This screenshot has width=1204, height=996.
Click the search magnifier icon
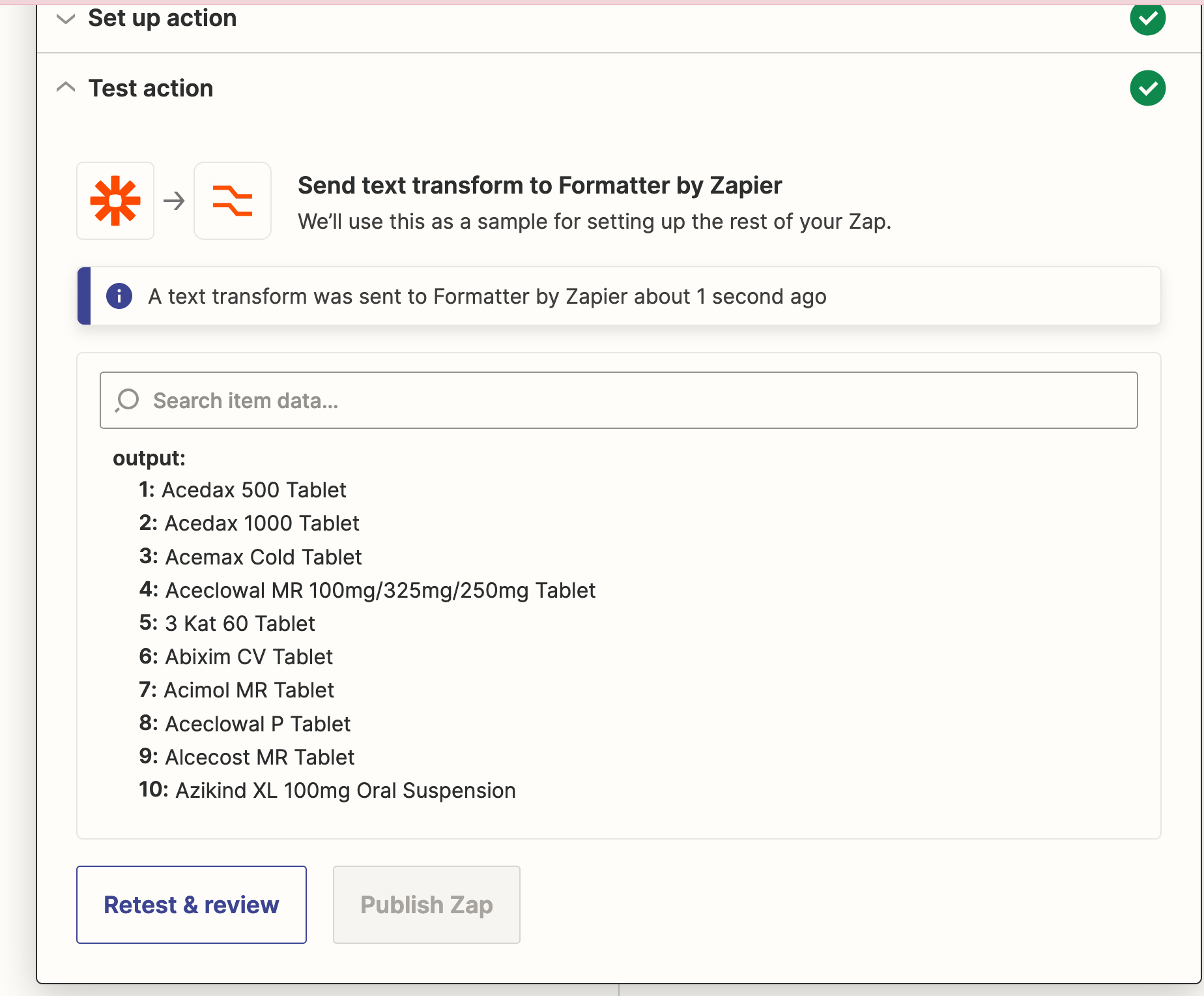pos(127,400)
